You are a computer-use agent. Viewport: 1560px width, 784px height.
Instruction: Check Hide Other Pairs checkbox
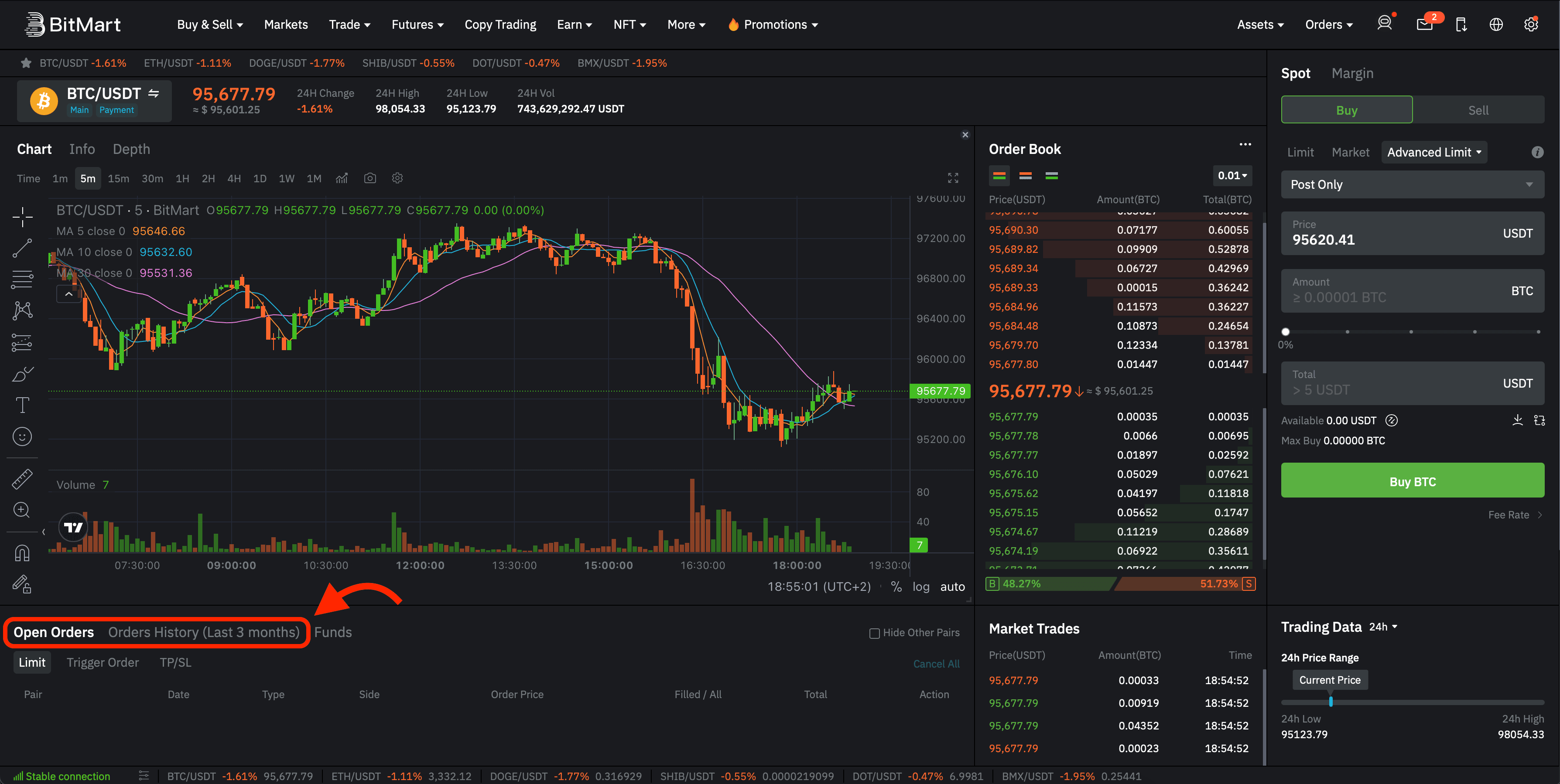[875, 633]
